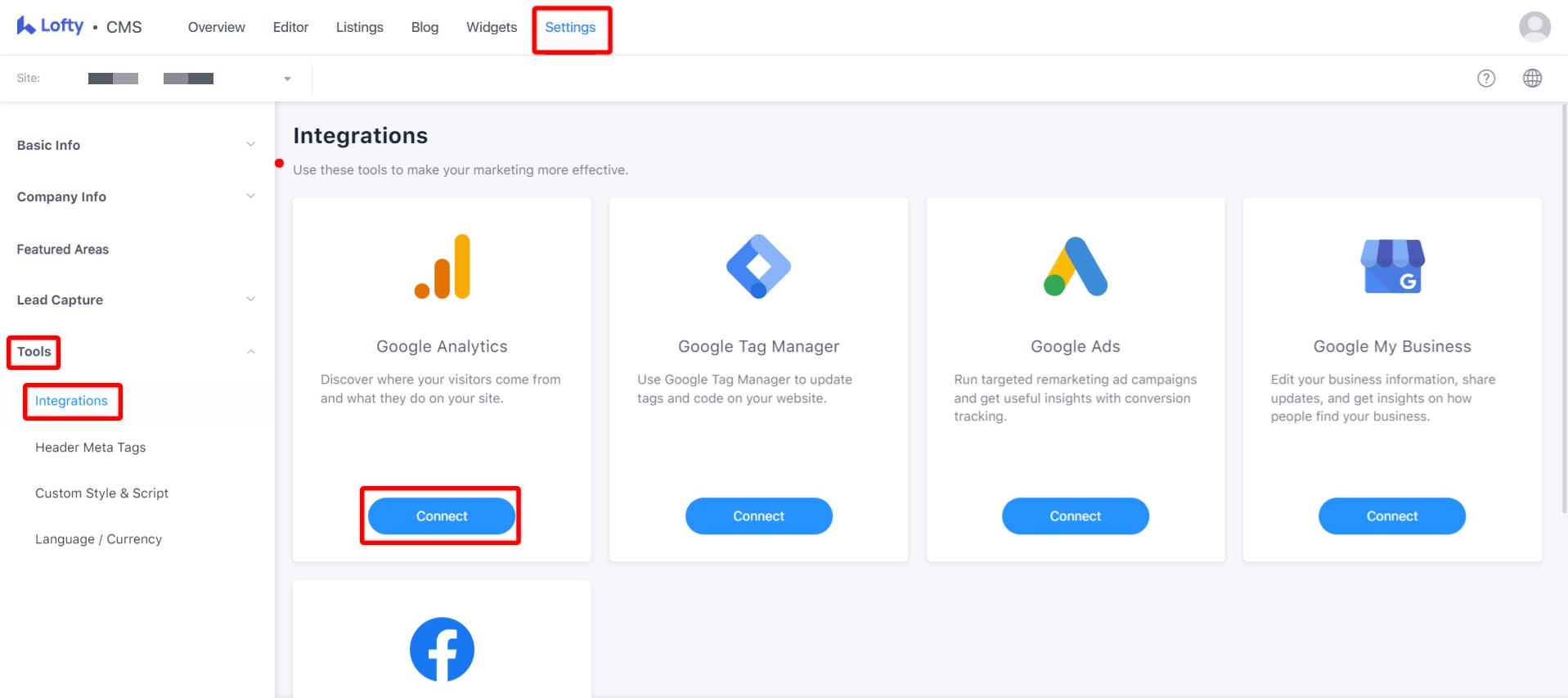Connect Google Ads
Screen dimensions: 1568x698
(x=1076, y=516)
